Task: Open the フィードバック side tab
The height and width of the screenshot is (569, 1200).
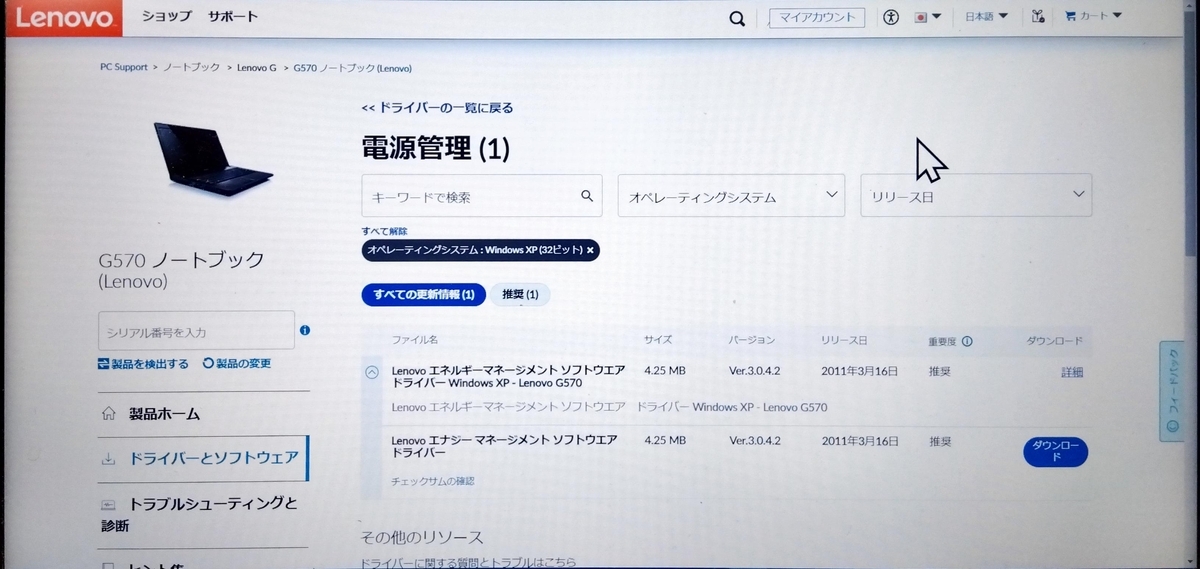Action: click(1173, 391)
